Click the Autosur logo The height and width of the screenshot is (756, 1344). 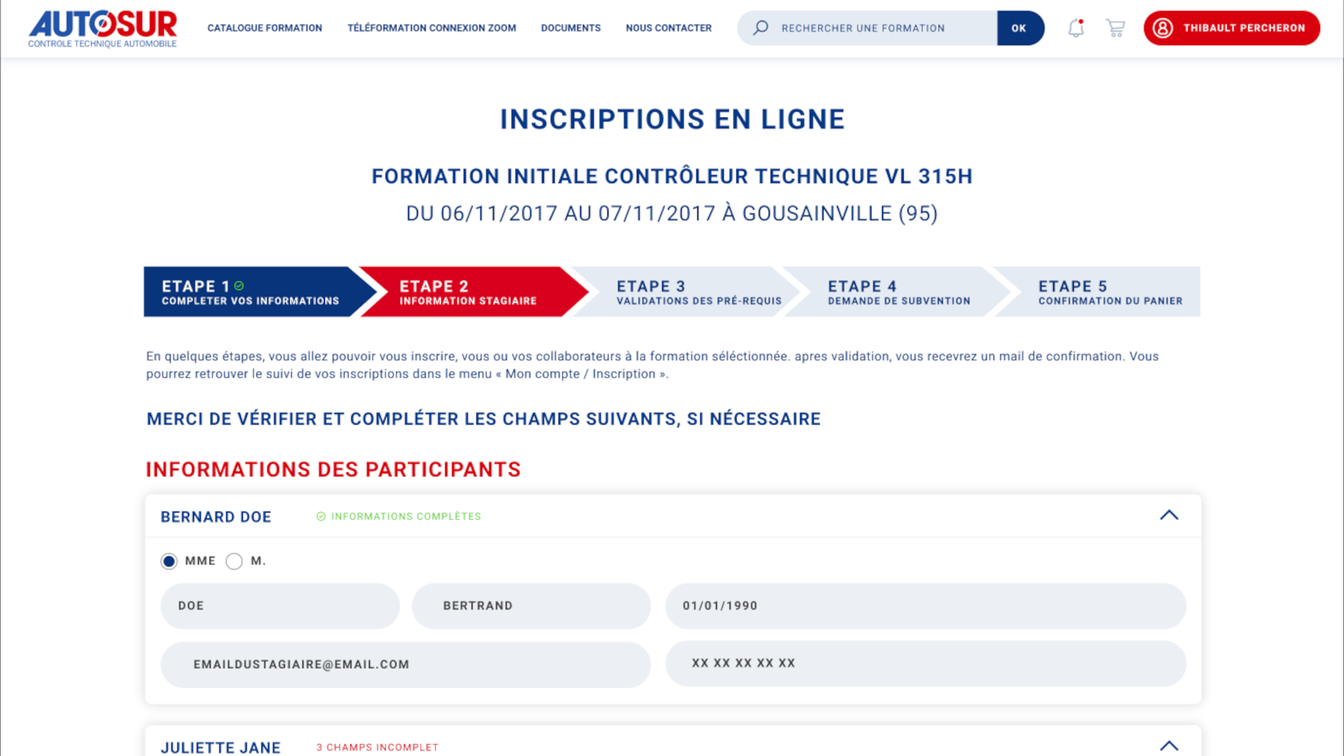click(102, 28)
